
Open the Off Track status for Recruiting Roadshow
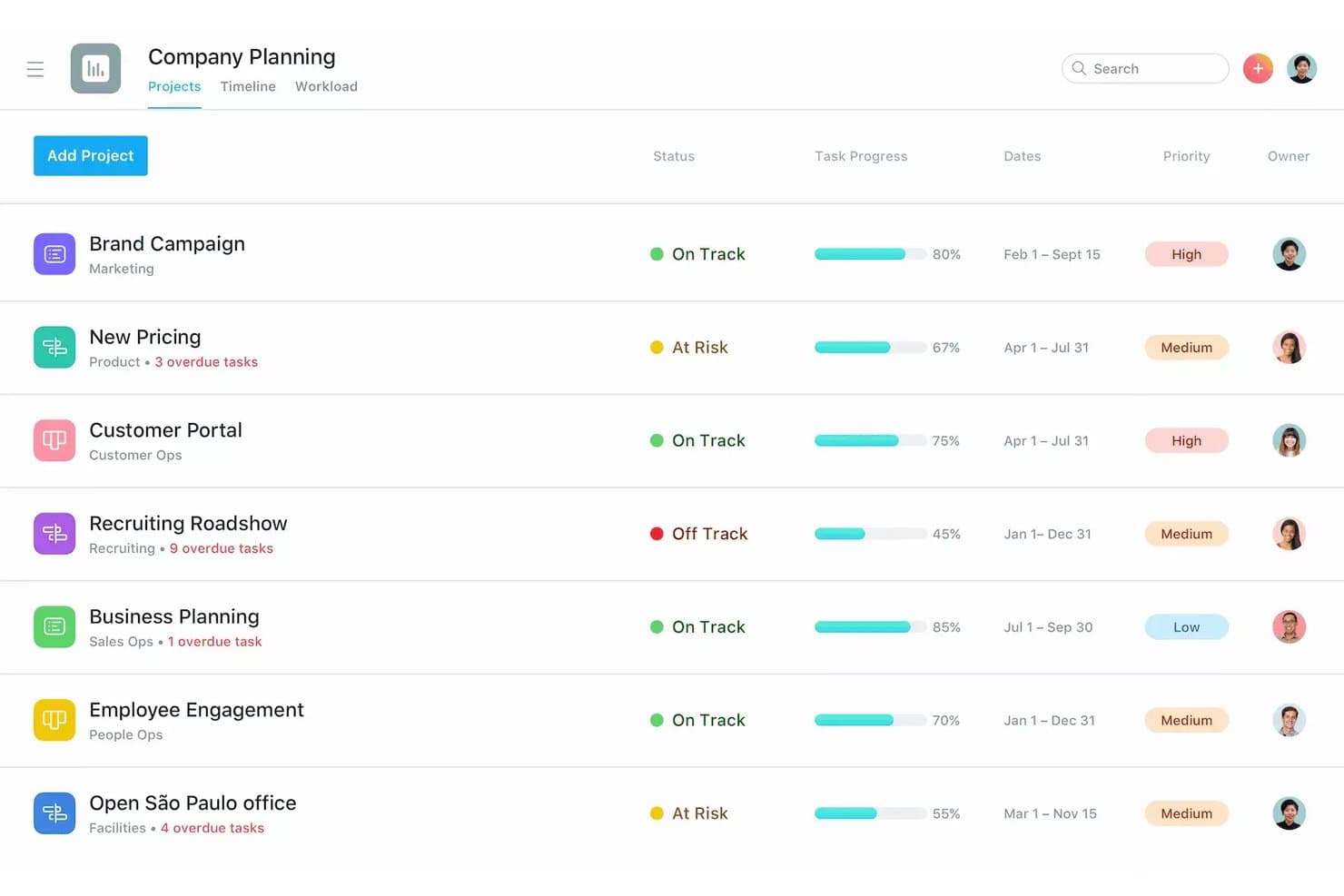click(699, 534)
